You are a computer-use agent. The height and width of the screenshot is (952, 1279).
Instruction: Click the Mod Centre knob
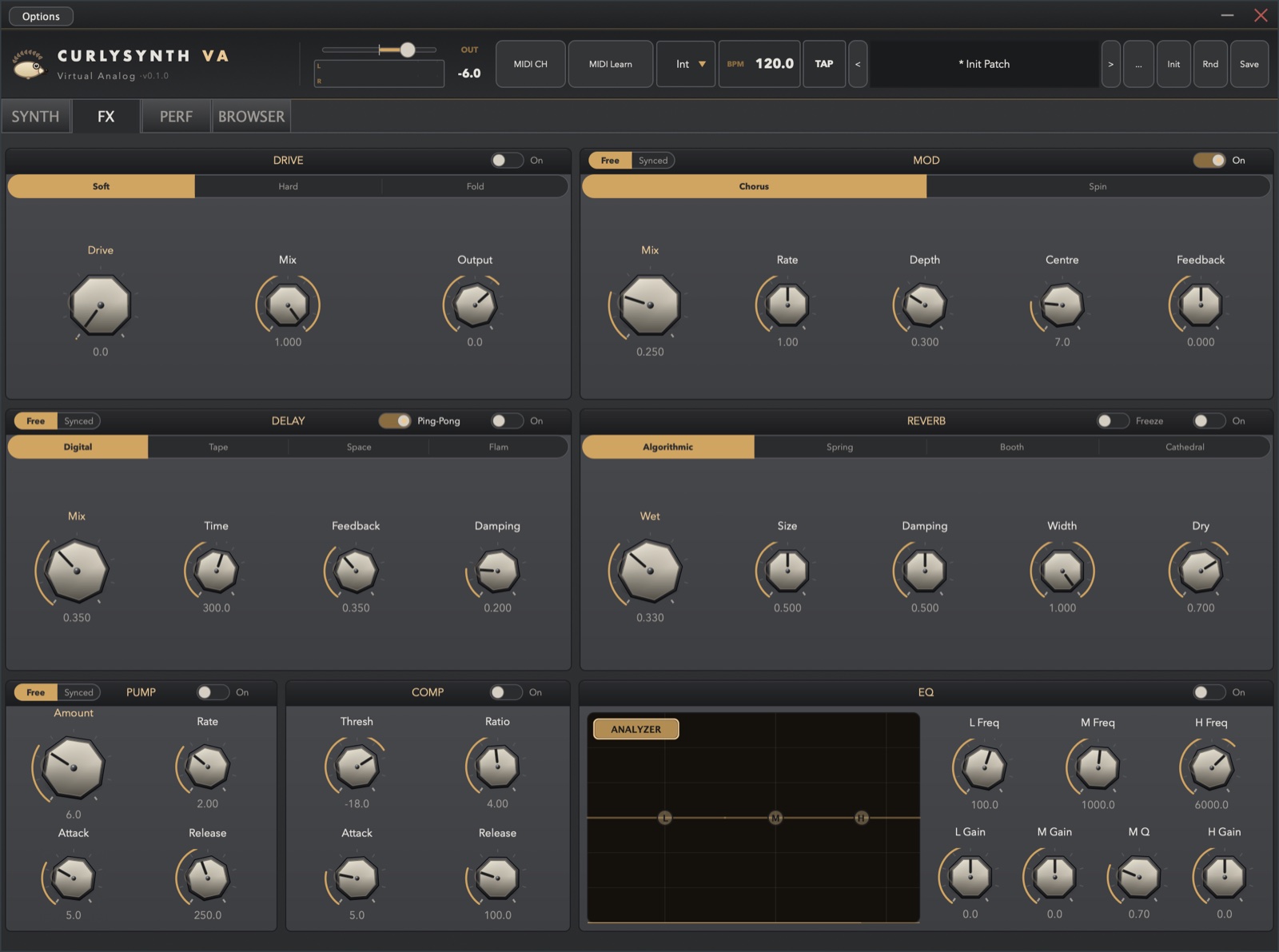tap(1062, 305)
